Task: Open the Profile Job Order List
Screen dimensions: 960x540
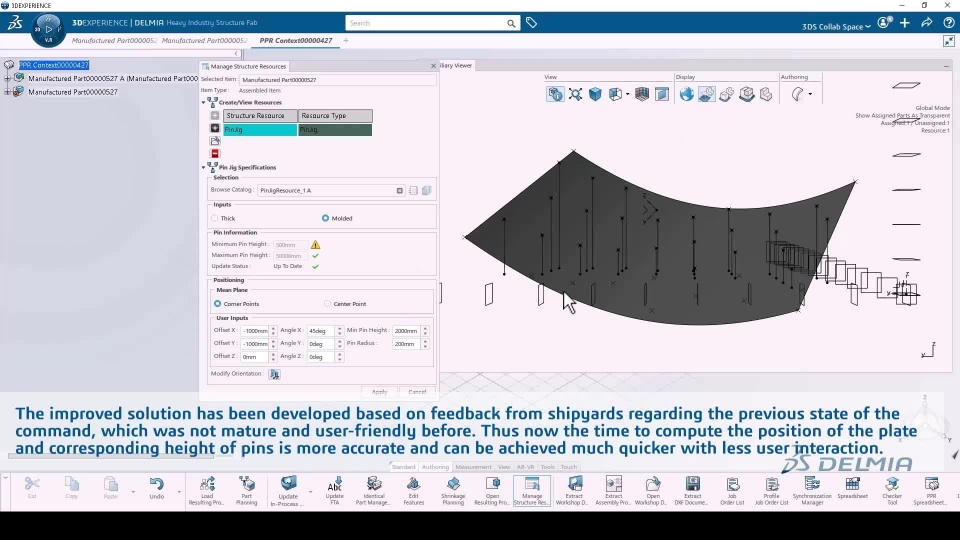Action: pos(771,490)
